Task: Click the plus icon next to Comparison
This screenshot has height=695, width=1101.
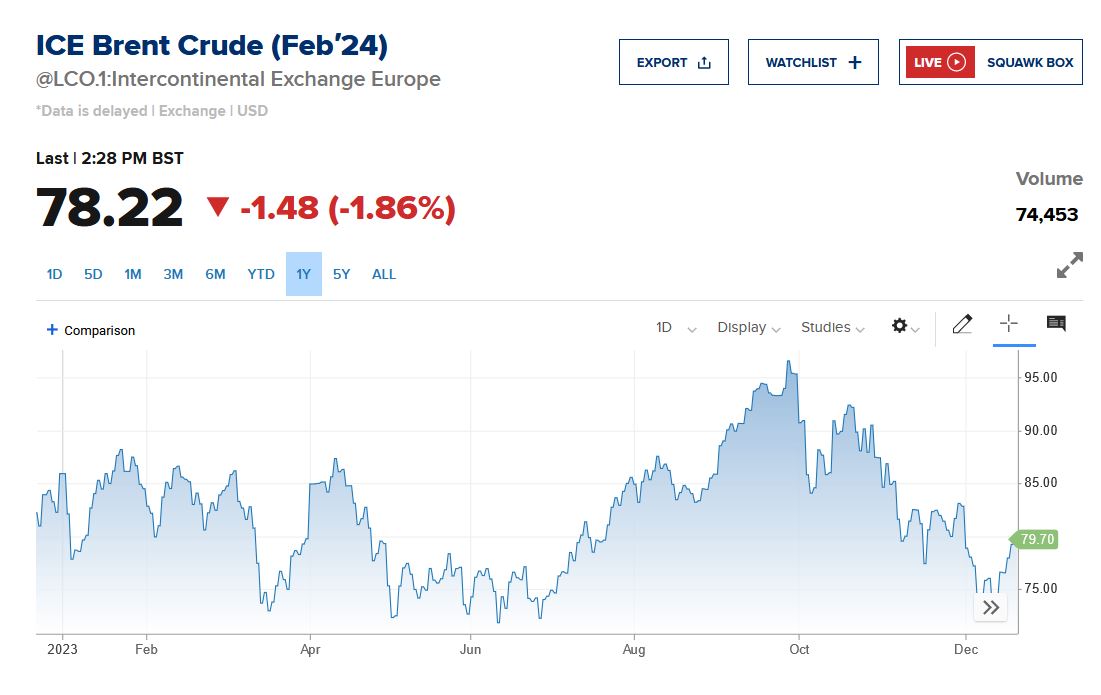Action: tap(52, 330)
